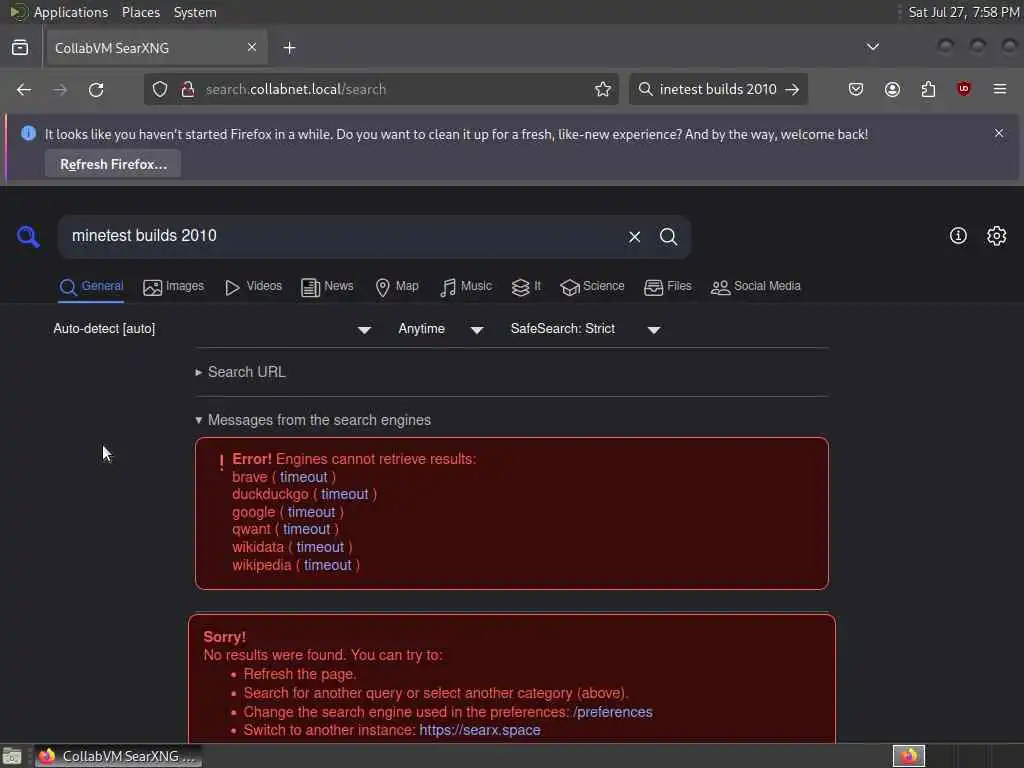Close the CollabVM SearXNG tab

251,47
